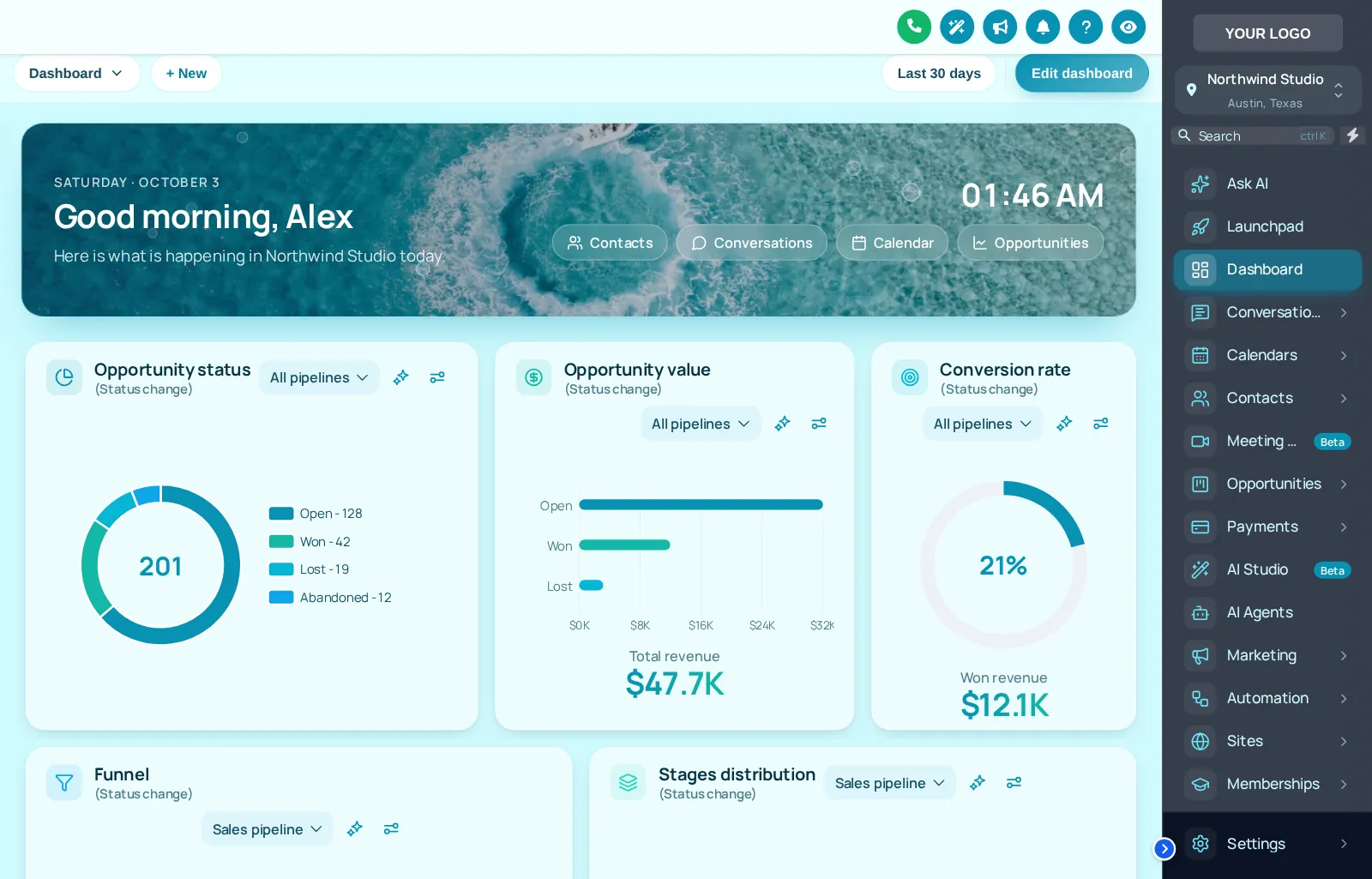Click the Sites globe icon
Image resolution: width=1372 pixels, height=879 pixels.
coord(1200,741)
